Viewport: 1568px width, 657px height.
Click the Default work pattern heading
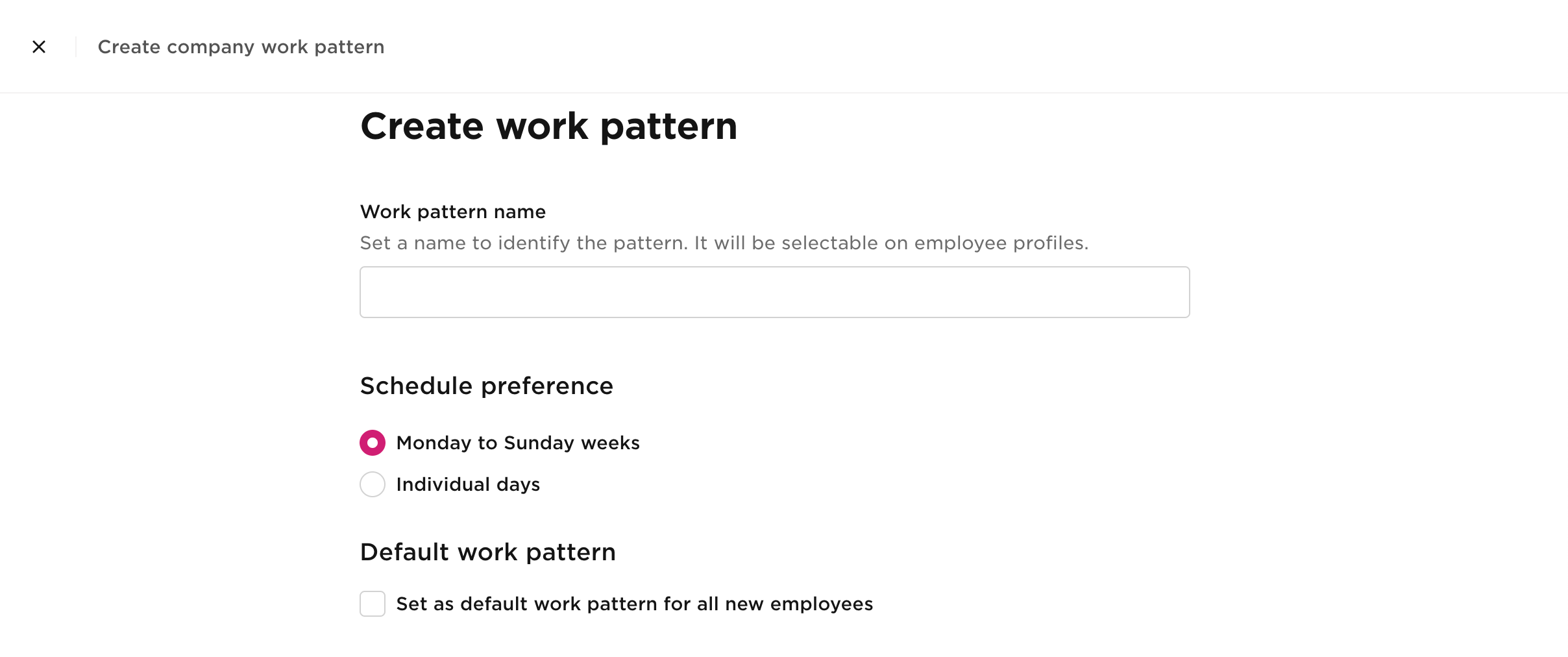coord(487,551)
